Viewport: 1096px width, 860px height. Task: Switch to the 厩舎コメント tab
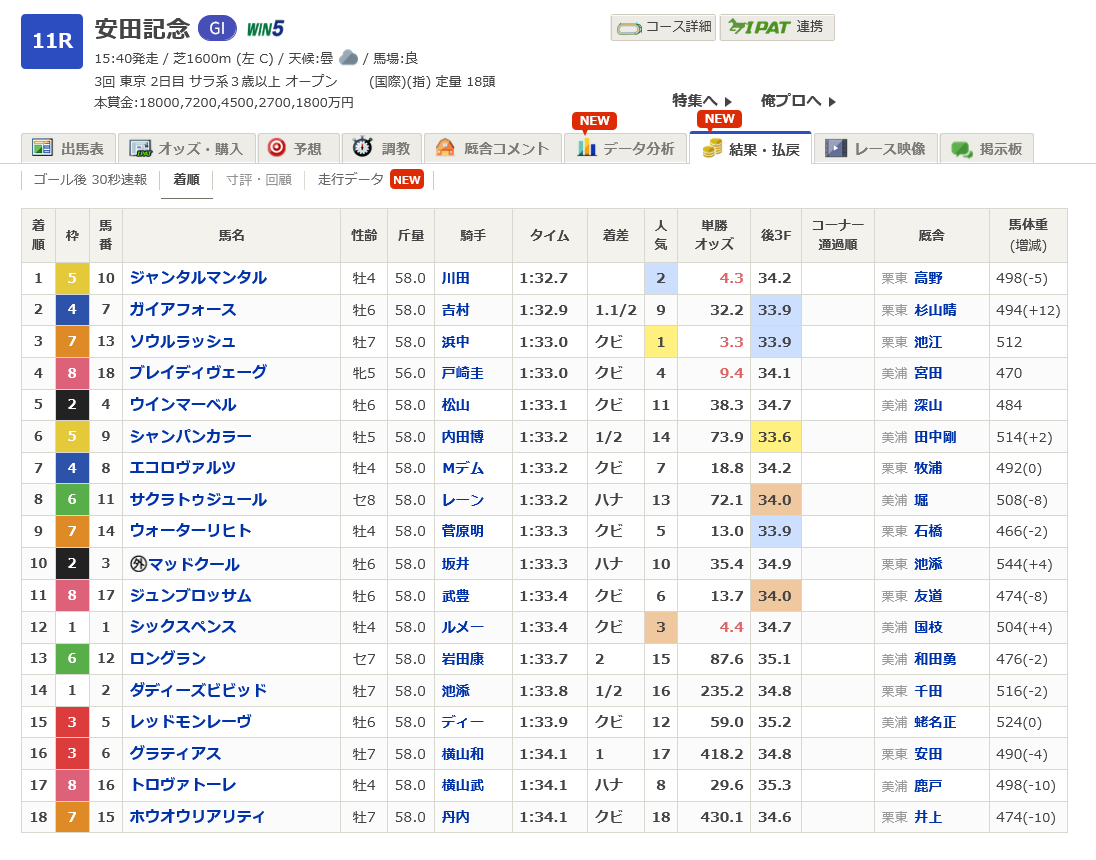pos(492,148)
